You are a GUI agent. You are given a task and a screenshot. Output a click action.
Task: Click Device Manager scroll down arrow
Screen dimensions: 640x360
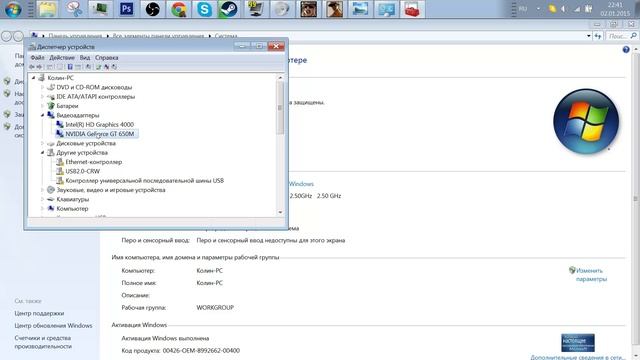point(280,212)
